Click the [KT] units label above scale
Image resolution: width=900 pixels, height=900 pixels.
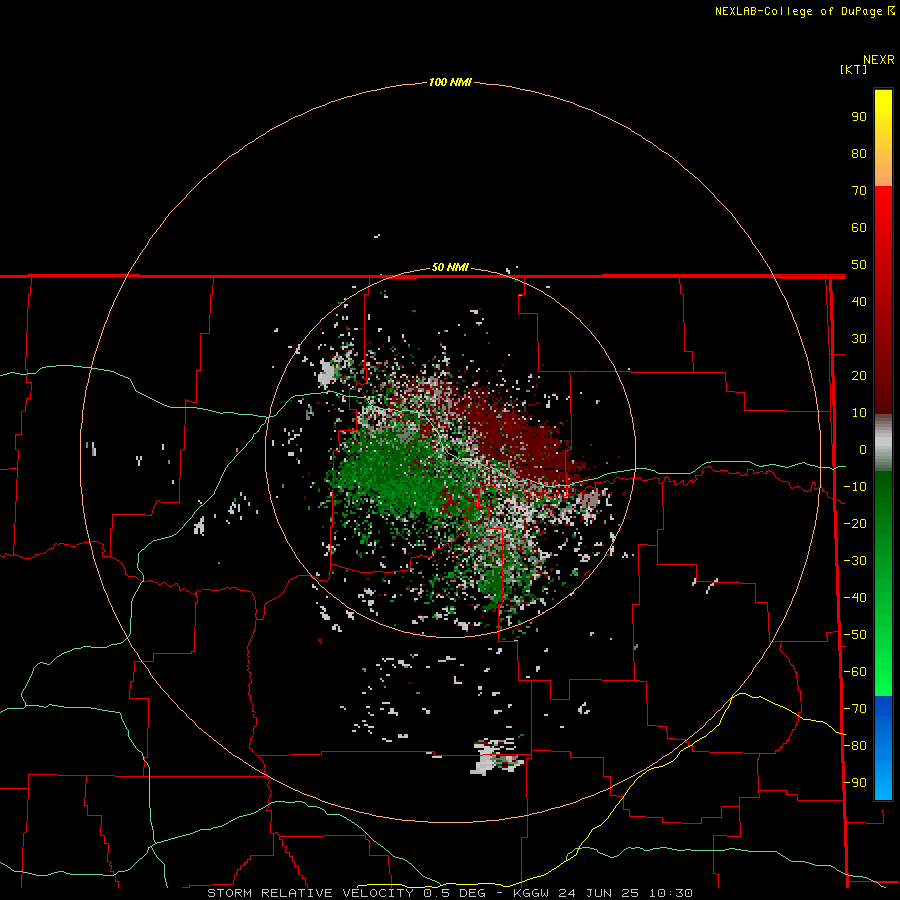coord(854,69)
